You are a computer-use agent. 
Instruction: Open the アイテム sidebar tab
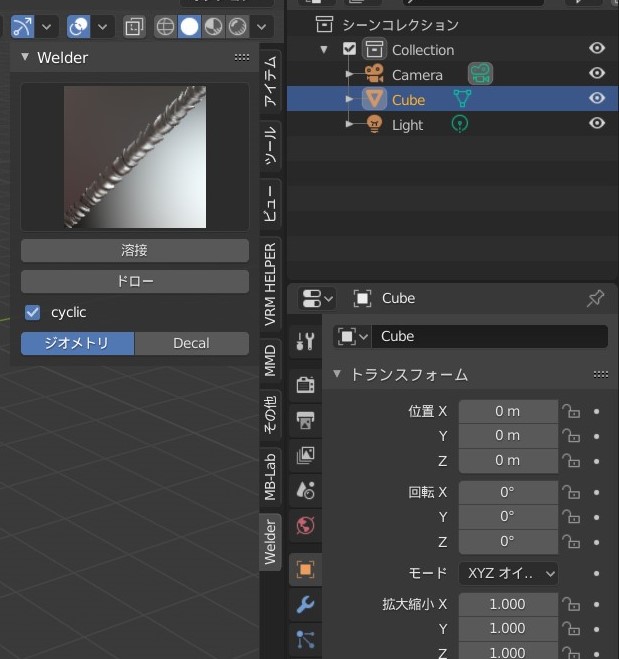pyautogui.click(x=270, y=81)
